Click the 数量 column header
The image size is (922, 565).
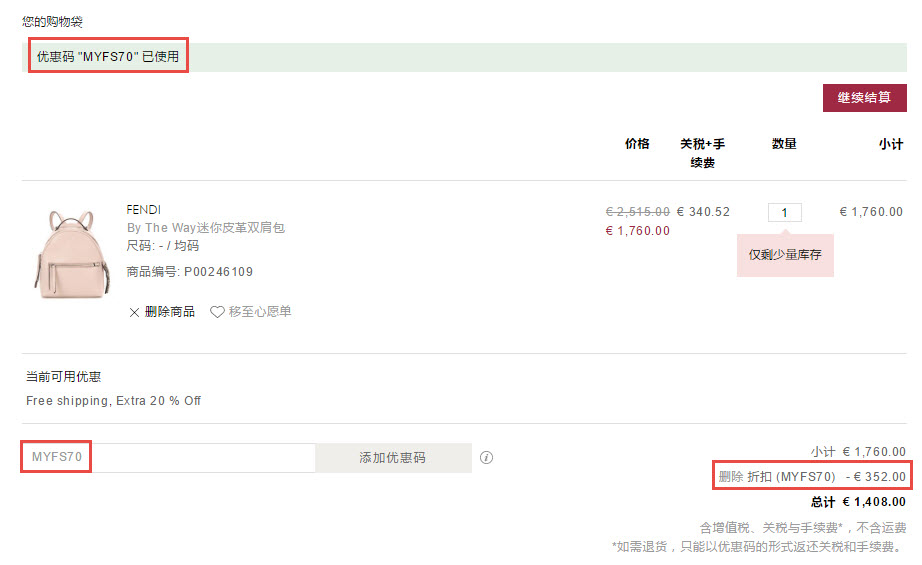[x=784, y=144]
